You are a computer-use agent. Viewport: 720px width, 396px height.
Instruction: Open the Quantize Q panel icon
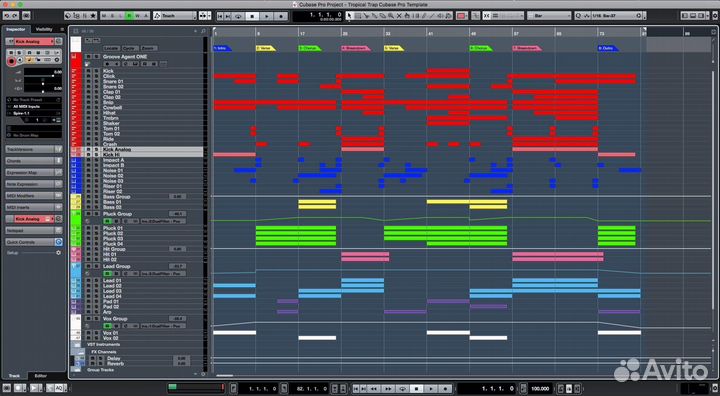coord(578,16)
